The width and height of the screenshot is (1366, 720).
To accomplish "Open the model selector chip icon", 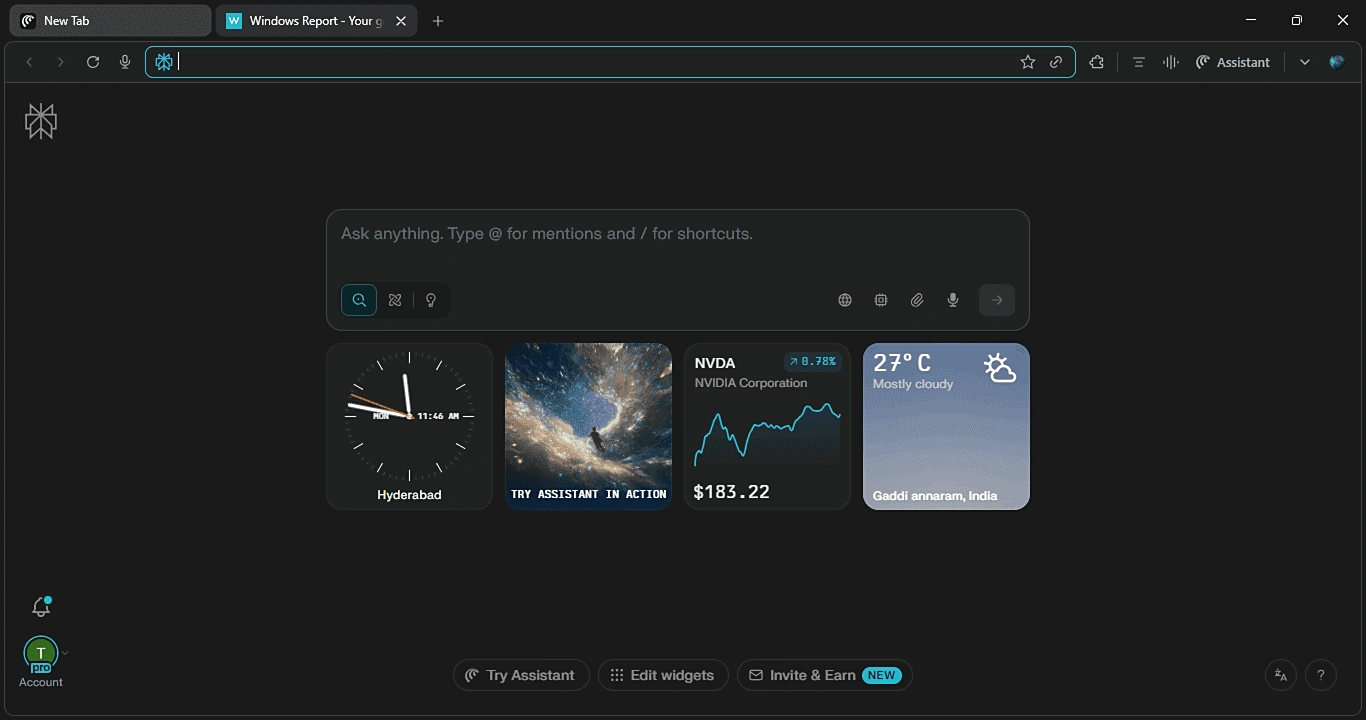I will tap(881, 300).
